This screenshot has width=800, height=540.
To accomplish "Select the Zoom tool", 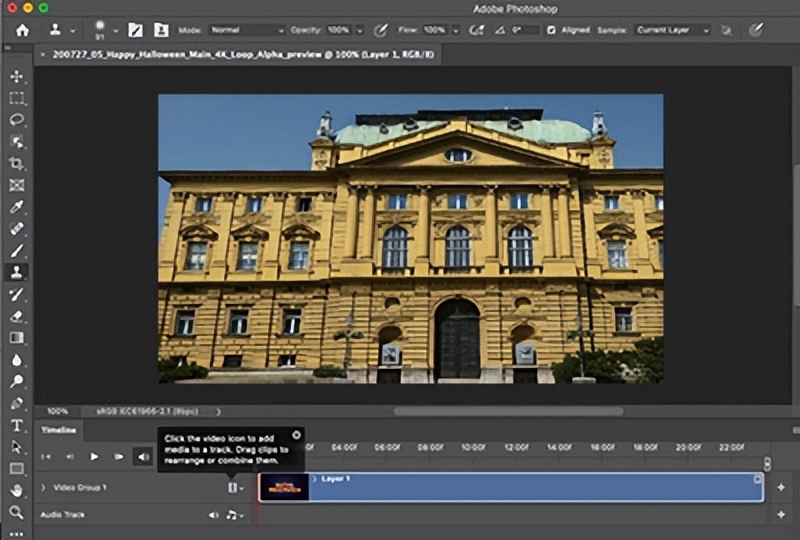I will (x=17, y=512).
